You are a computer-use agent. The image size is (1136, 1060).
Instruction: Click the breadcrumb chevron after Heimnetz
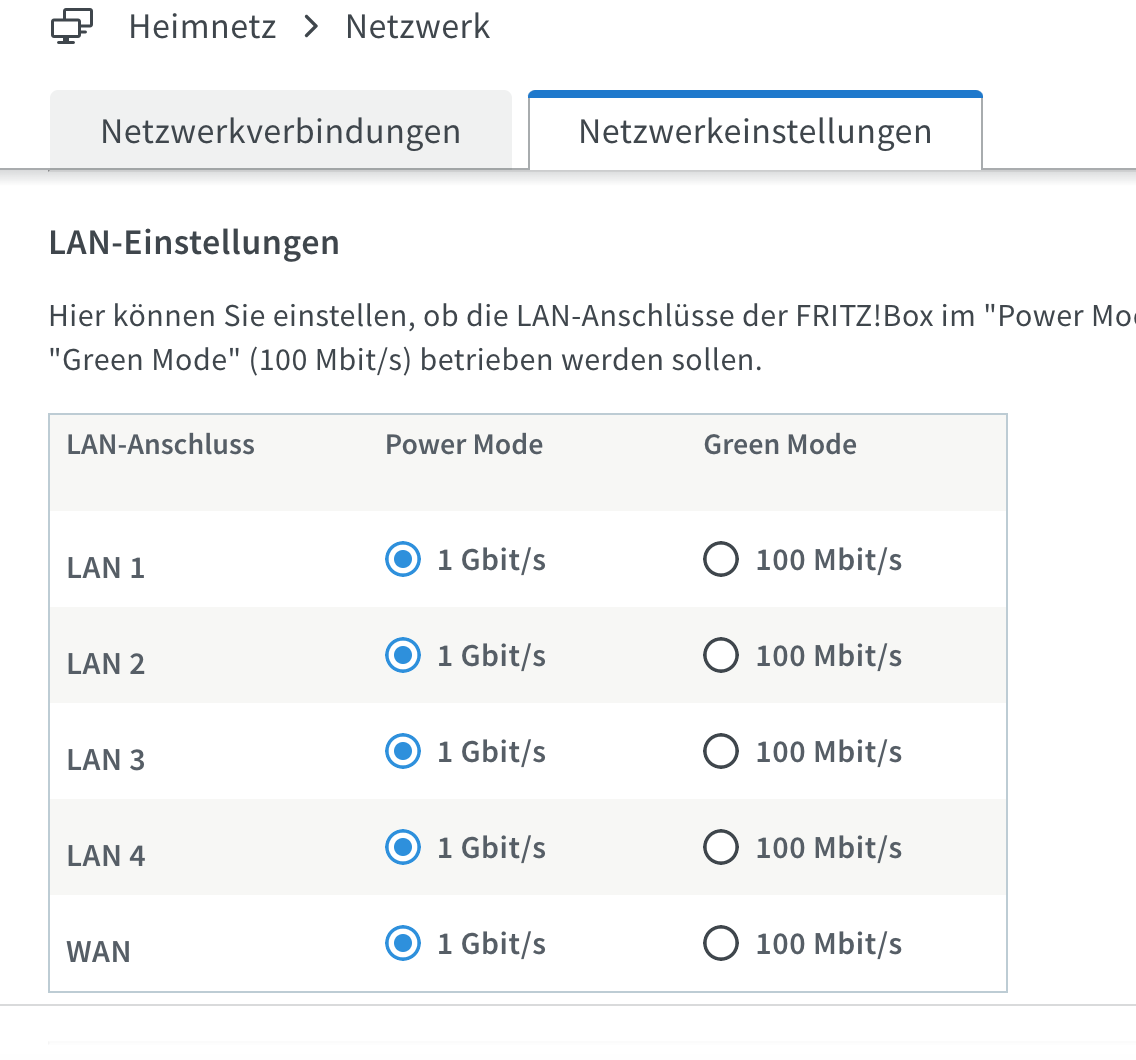point(312,26)
